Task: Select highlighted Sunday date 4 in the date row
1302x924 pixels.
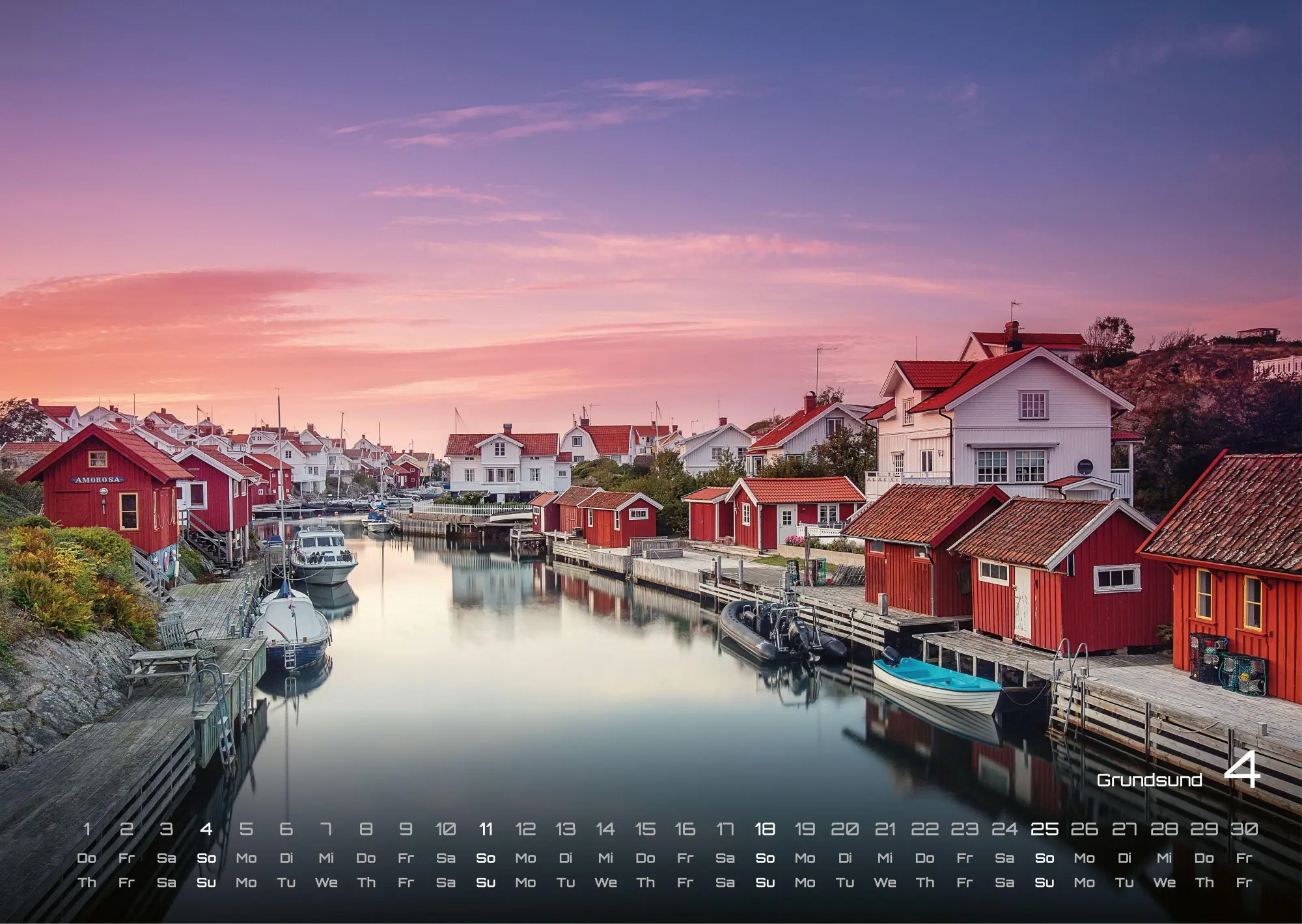Action: pos(206,829)
